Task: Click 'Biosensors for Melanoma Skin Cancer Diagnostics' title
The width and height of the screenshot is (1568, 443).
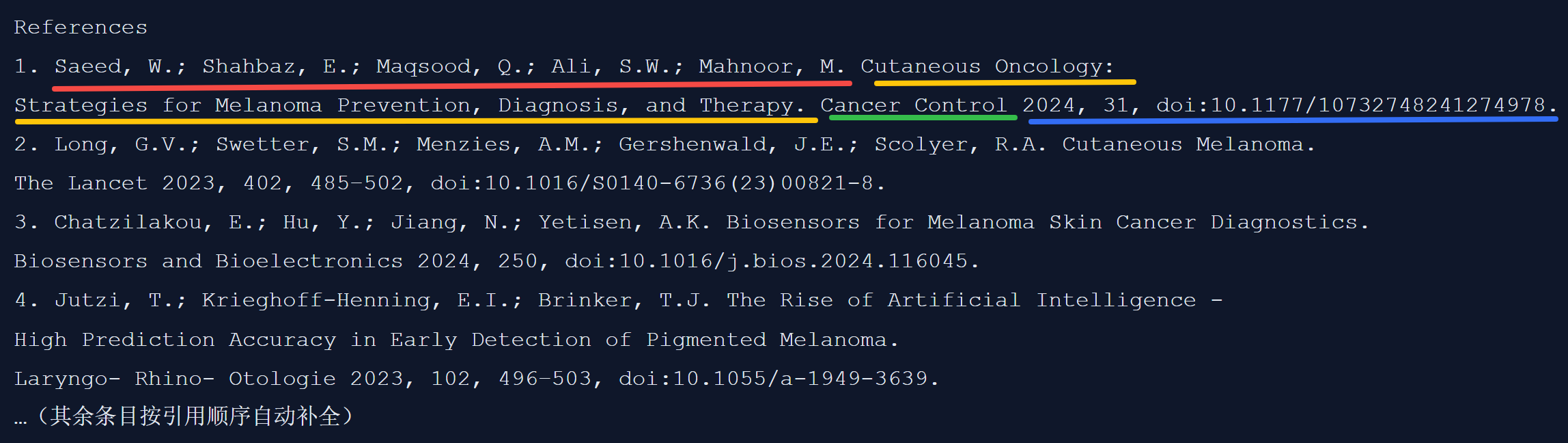Action: click(1048, 222)
